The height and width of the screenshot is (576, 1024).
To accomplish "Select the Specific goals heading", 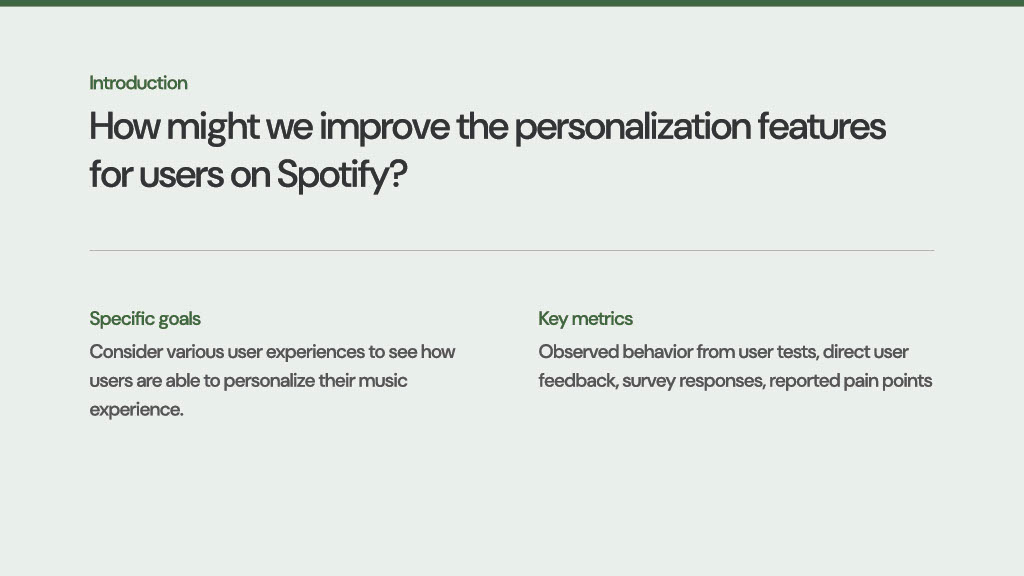I will click(x=145, y=319).
